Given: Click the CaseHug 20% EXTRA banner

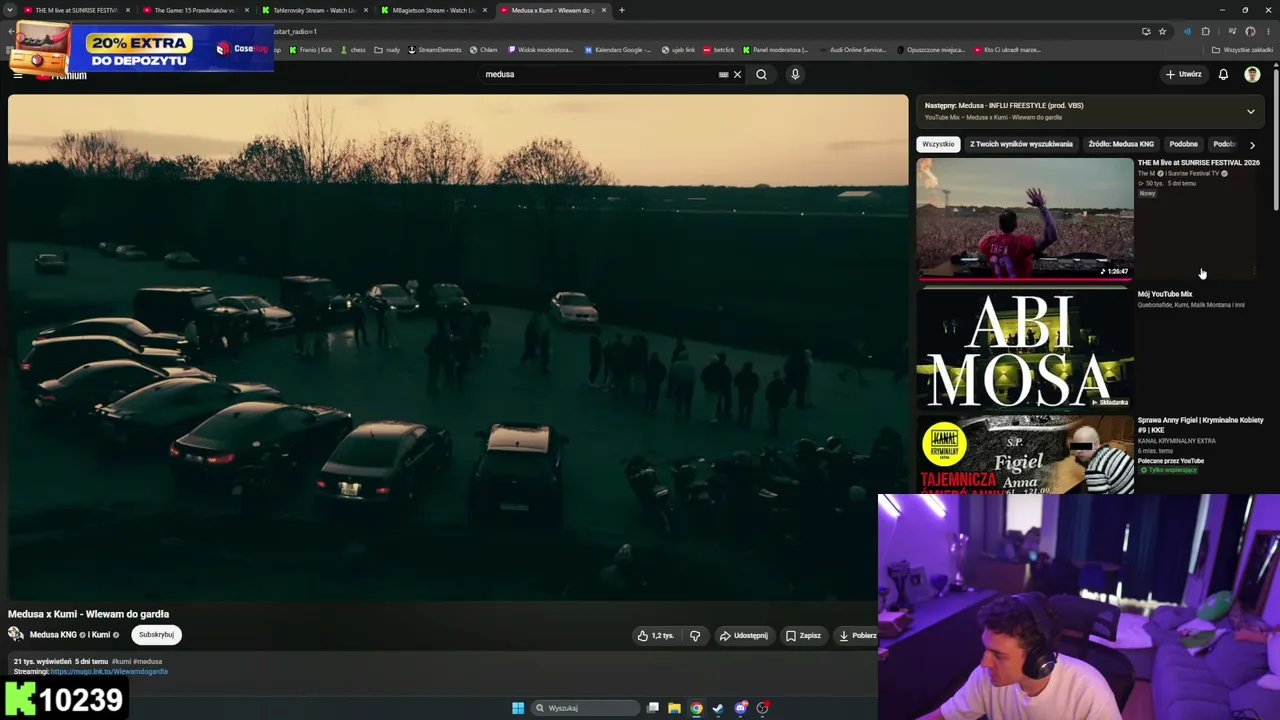Looking at the screenshot, I should pos(144,47).
